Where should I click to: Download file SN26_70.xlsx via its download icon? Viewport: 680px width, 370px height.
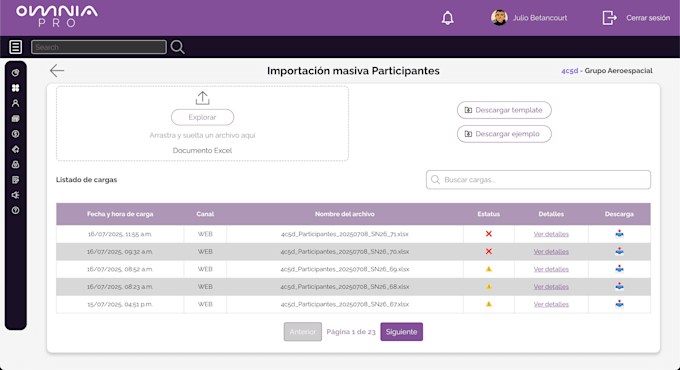tap(619, 252)
